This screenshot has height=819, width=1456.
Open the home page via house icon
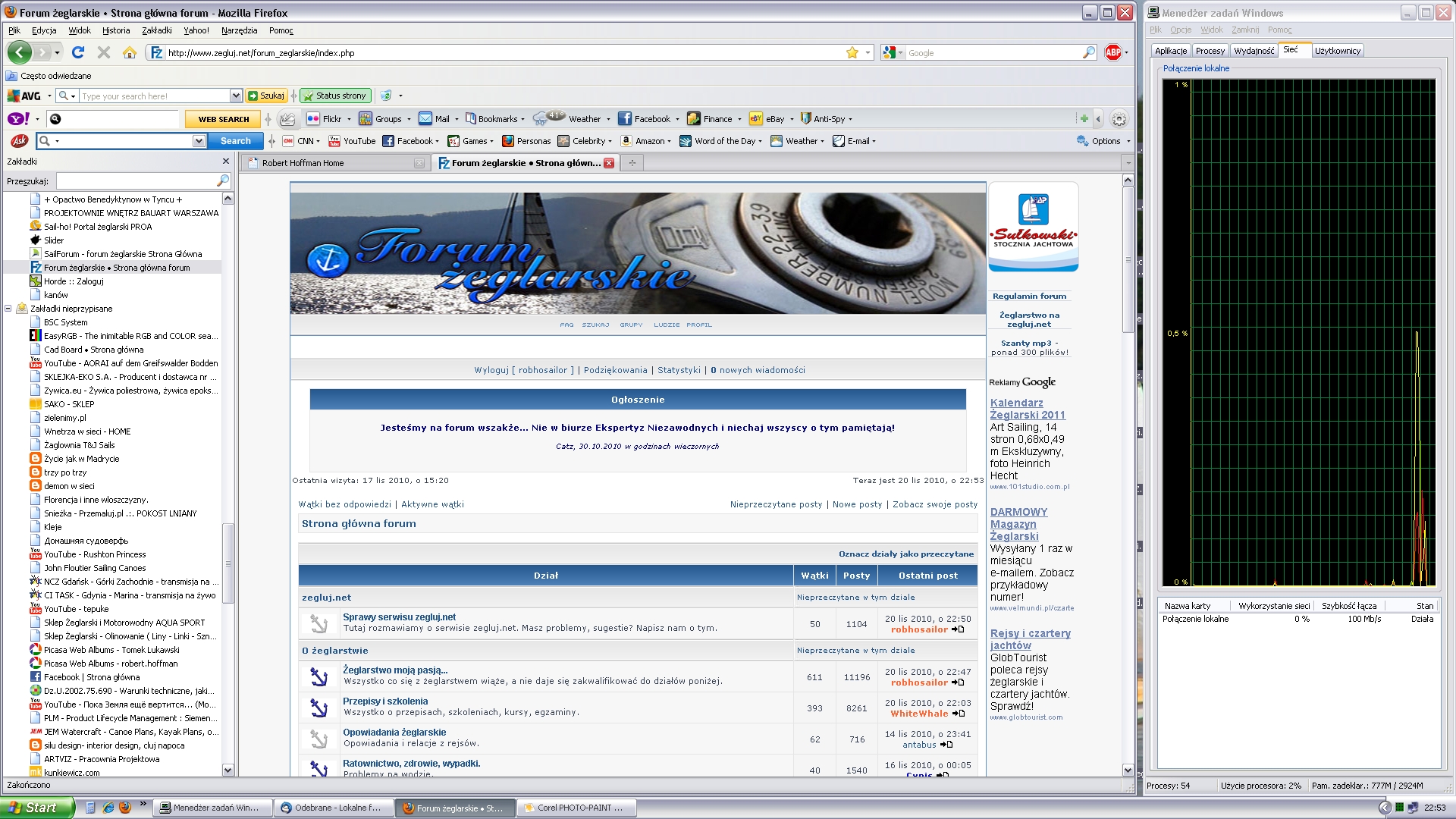[x=130, y=52]
